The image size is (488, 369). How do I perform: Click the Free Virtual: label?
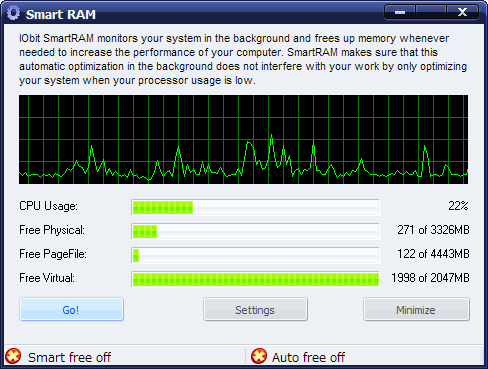[47, 278]
